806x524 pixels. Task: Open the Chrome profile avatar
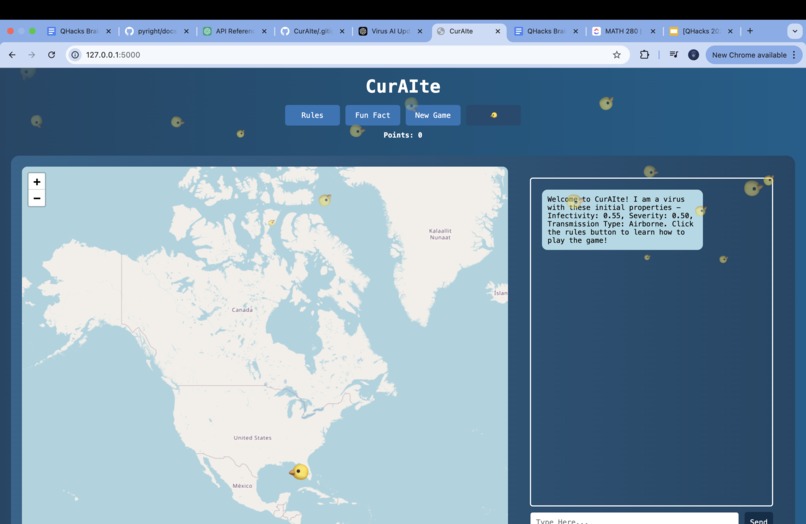click(x=693, y=55)
